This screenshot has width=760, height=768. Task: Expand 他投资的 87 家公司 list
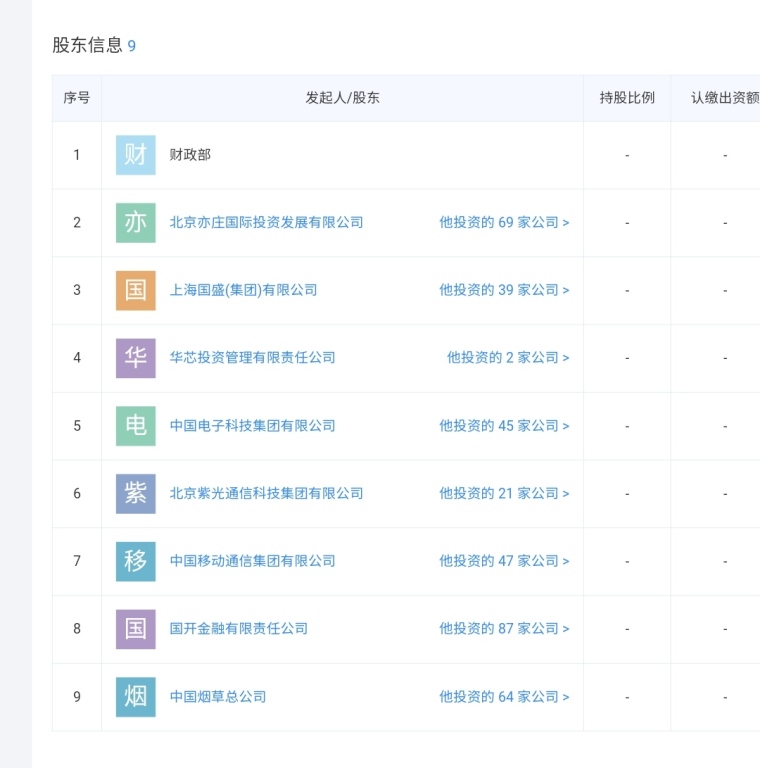(x=504, y=628)
